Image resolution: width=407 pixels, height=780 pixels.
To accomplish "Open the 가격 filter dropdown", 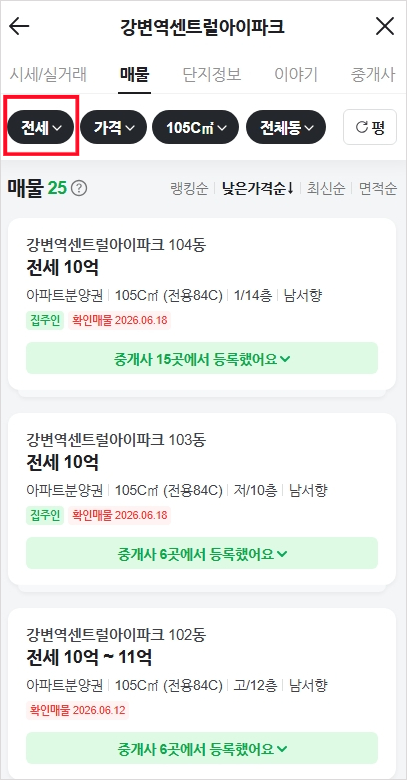I will (x=113, y=127).
